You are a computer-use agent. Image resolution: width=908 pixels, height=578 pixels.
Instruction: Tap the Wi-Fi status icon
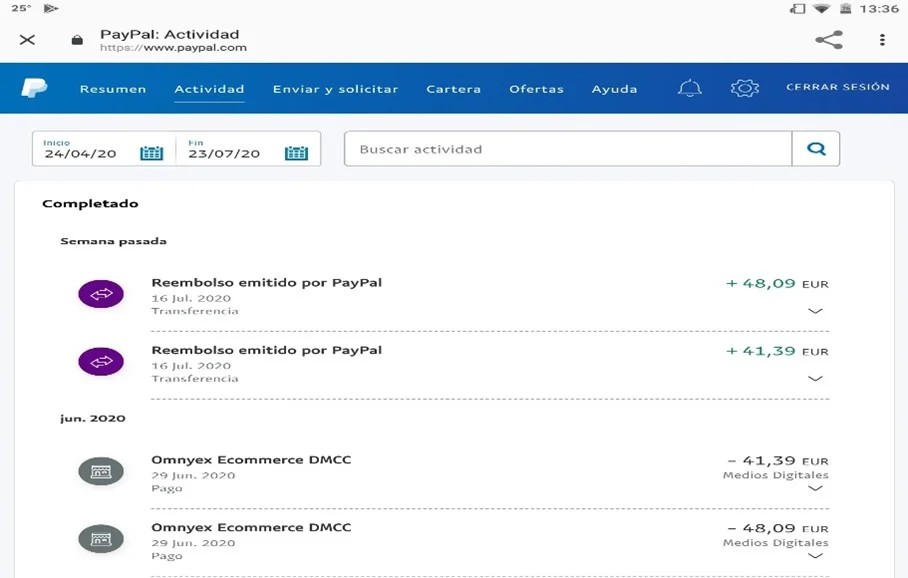pyautogui.click(x=821, y=9)
